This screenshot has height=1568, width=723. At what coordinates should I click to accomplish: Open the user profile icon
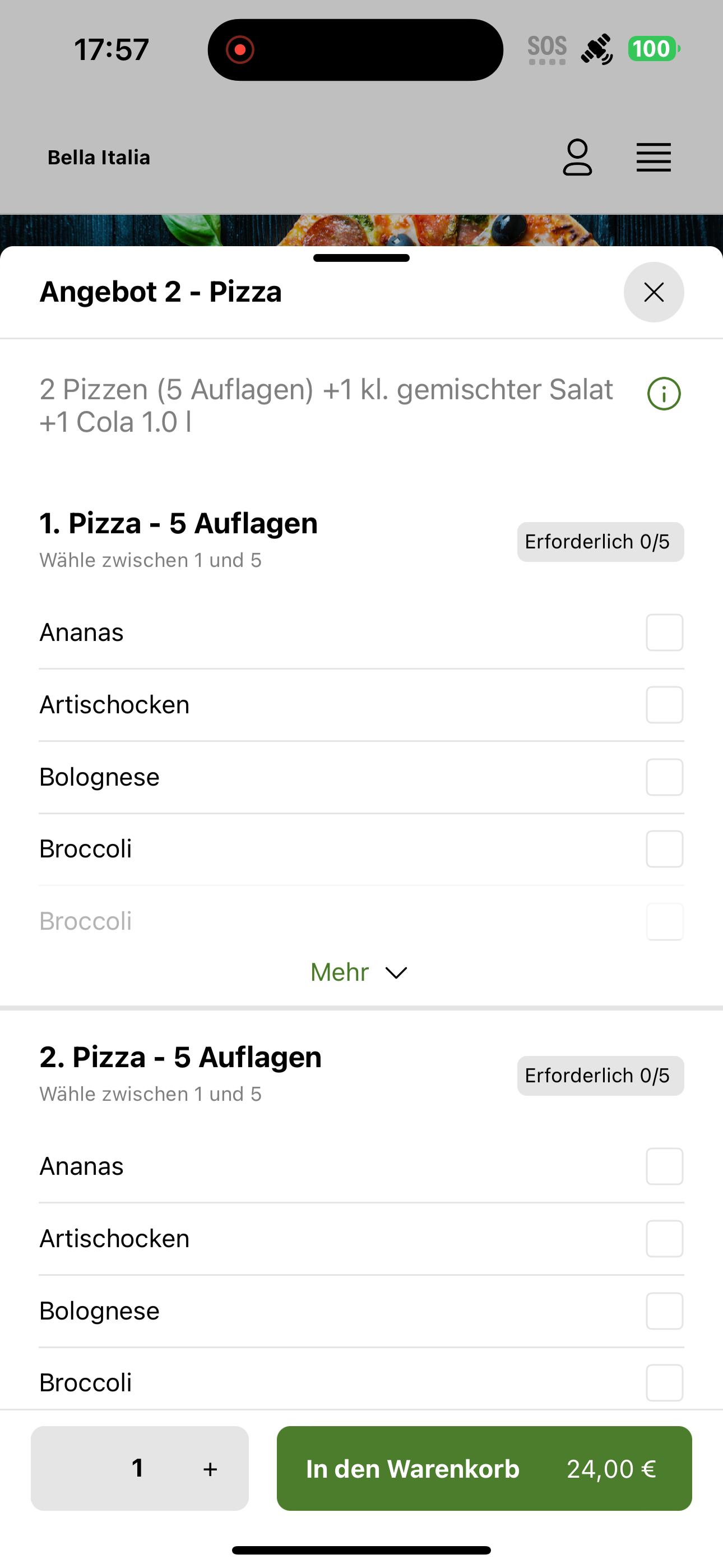tap(577, 157)
